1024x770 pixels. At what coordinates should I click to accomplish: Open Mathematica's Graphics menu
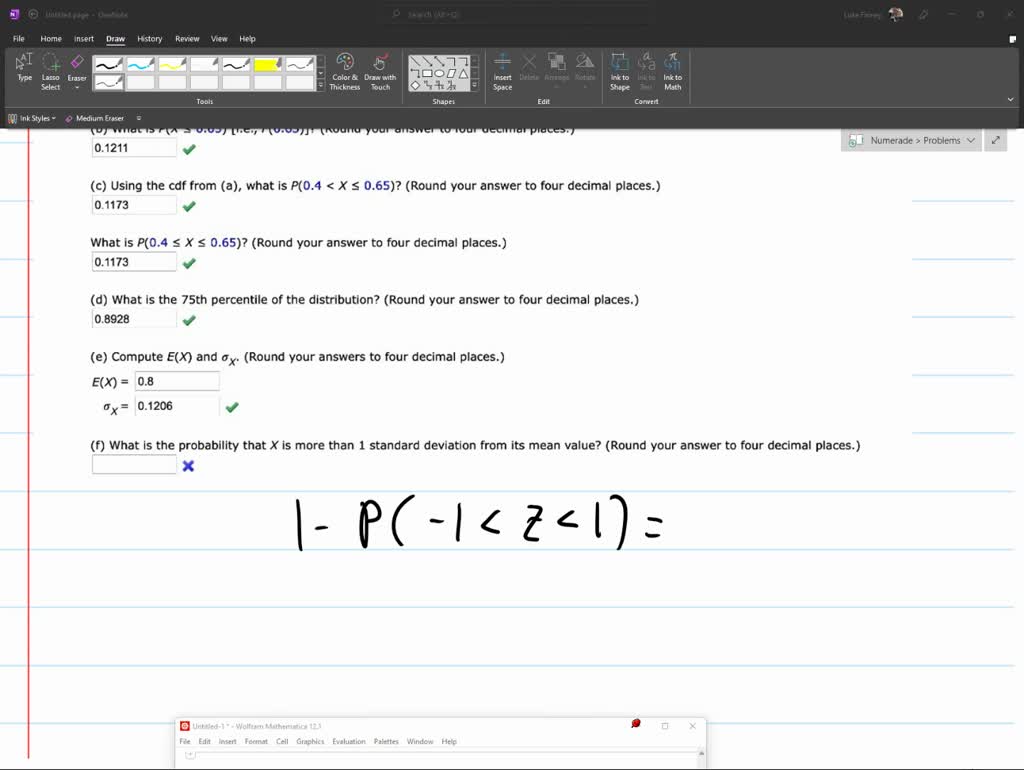click(x=310, y=741)
